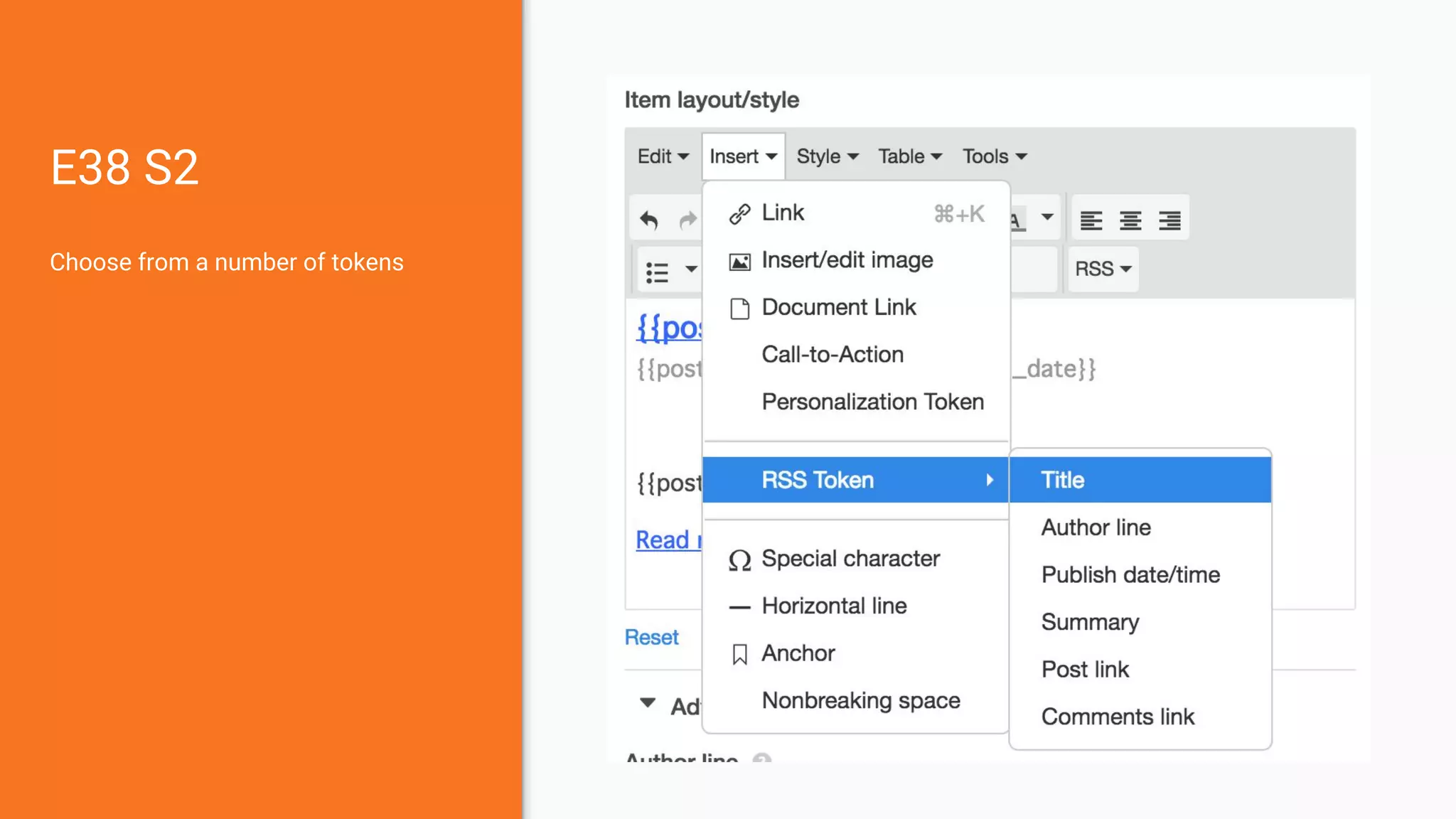This screenshot has height=819, width=1456.
Task: Center align text in toolbar
Action: [1130, 220]
